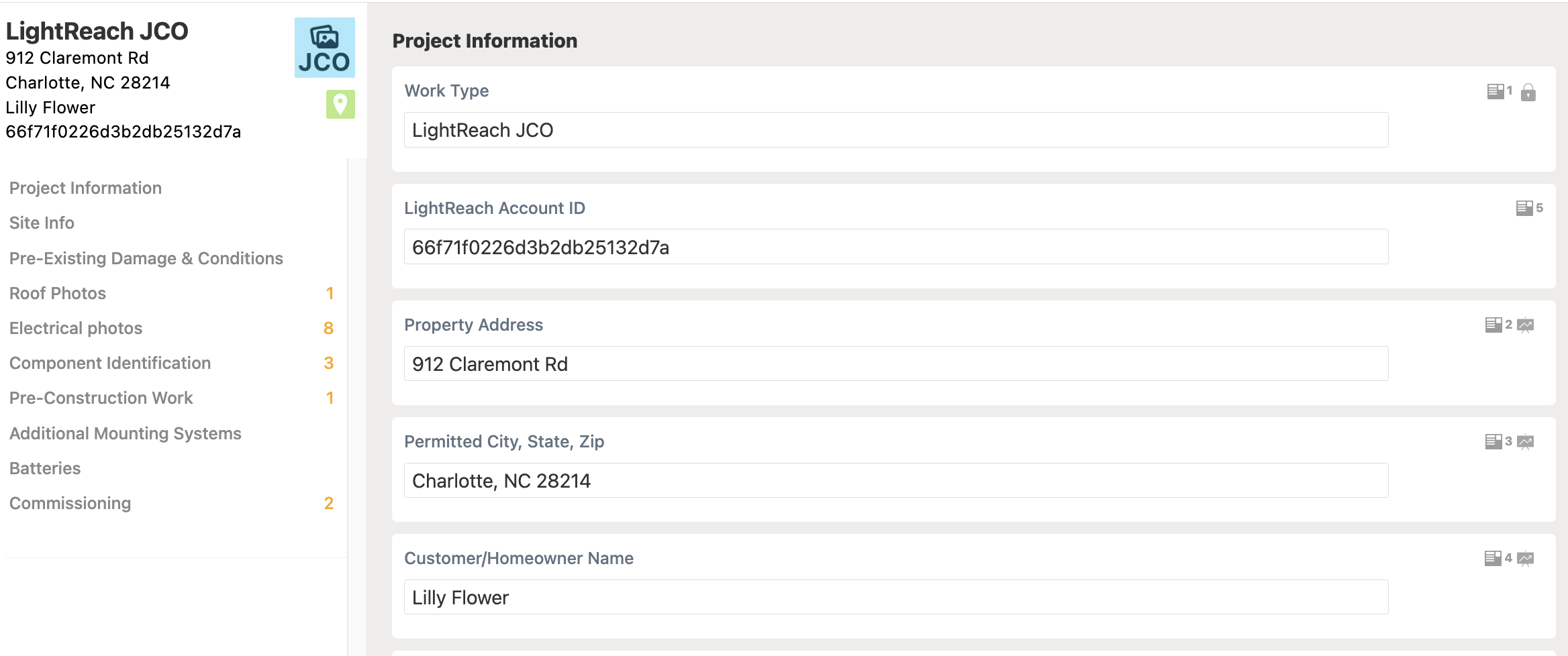
Task: Open Roof Photos section
Action: [58, 293]
